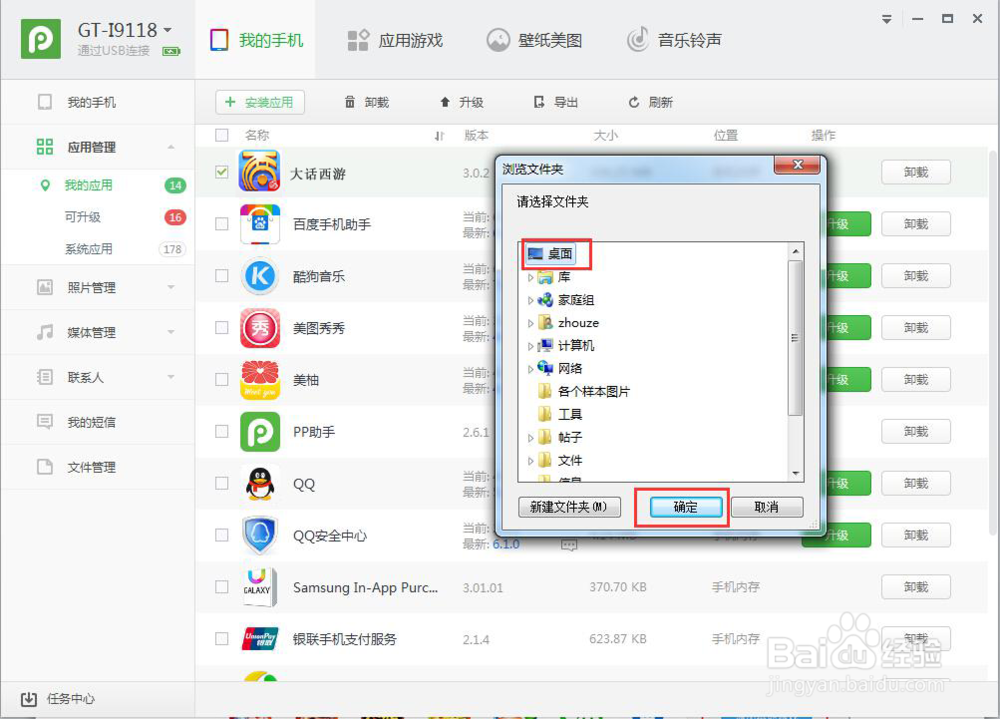Switch to the 应用游戏 tab
The width and height of the screenshot is (1000, 719).
[x=395, y=40]
